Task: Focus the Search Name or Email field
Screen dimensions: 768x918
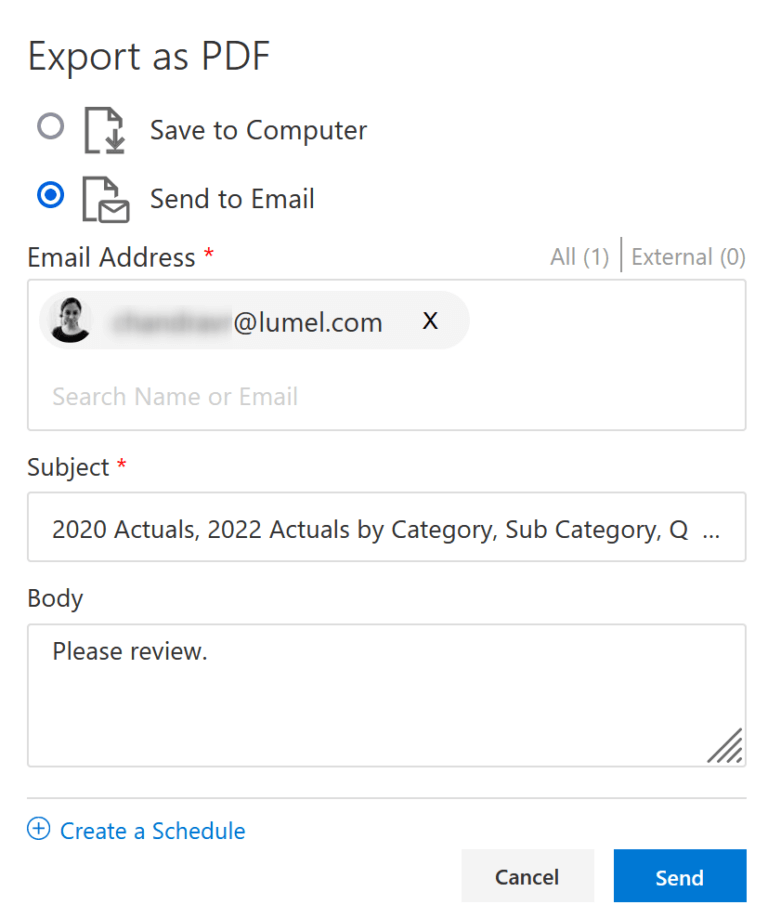Action: (300, 397)
